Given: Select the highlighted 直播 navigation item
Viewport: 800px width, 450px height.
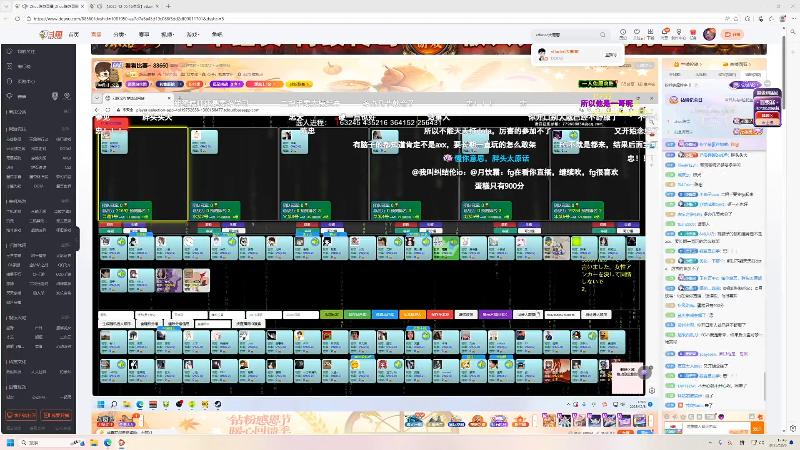Looking at the screenshot, I should (x=96, y=34).
